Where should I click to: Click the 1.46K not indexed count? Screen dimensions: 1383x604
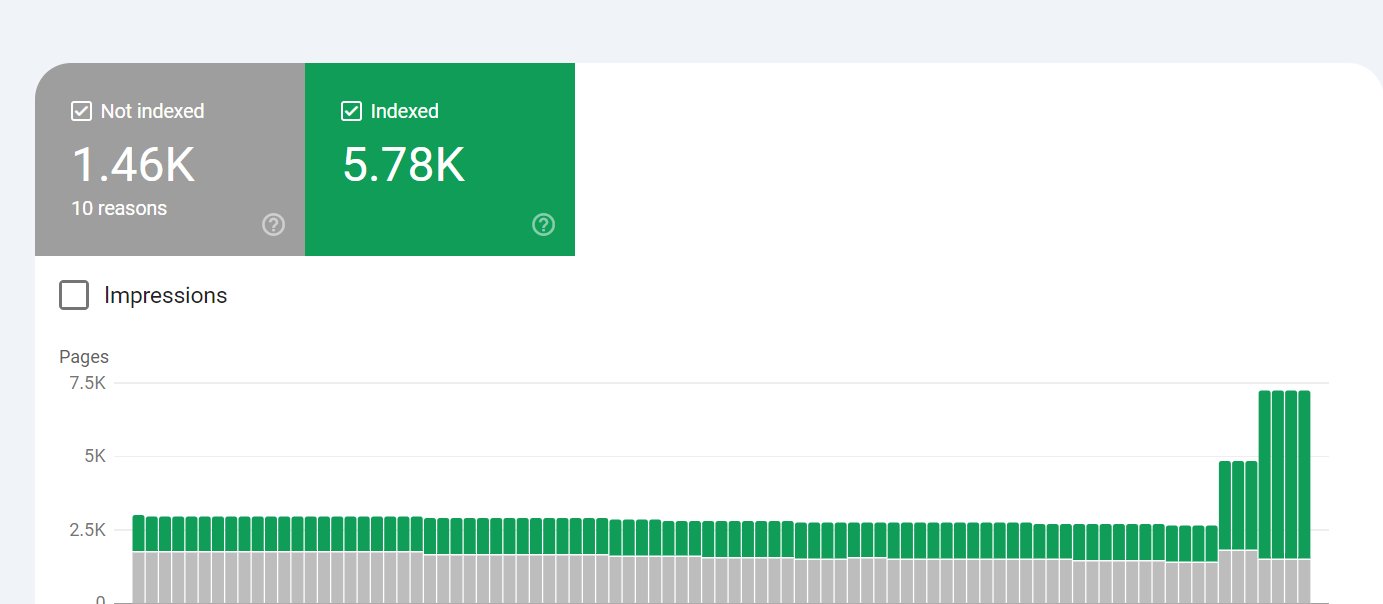click(133, 164)
